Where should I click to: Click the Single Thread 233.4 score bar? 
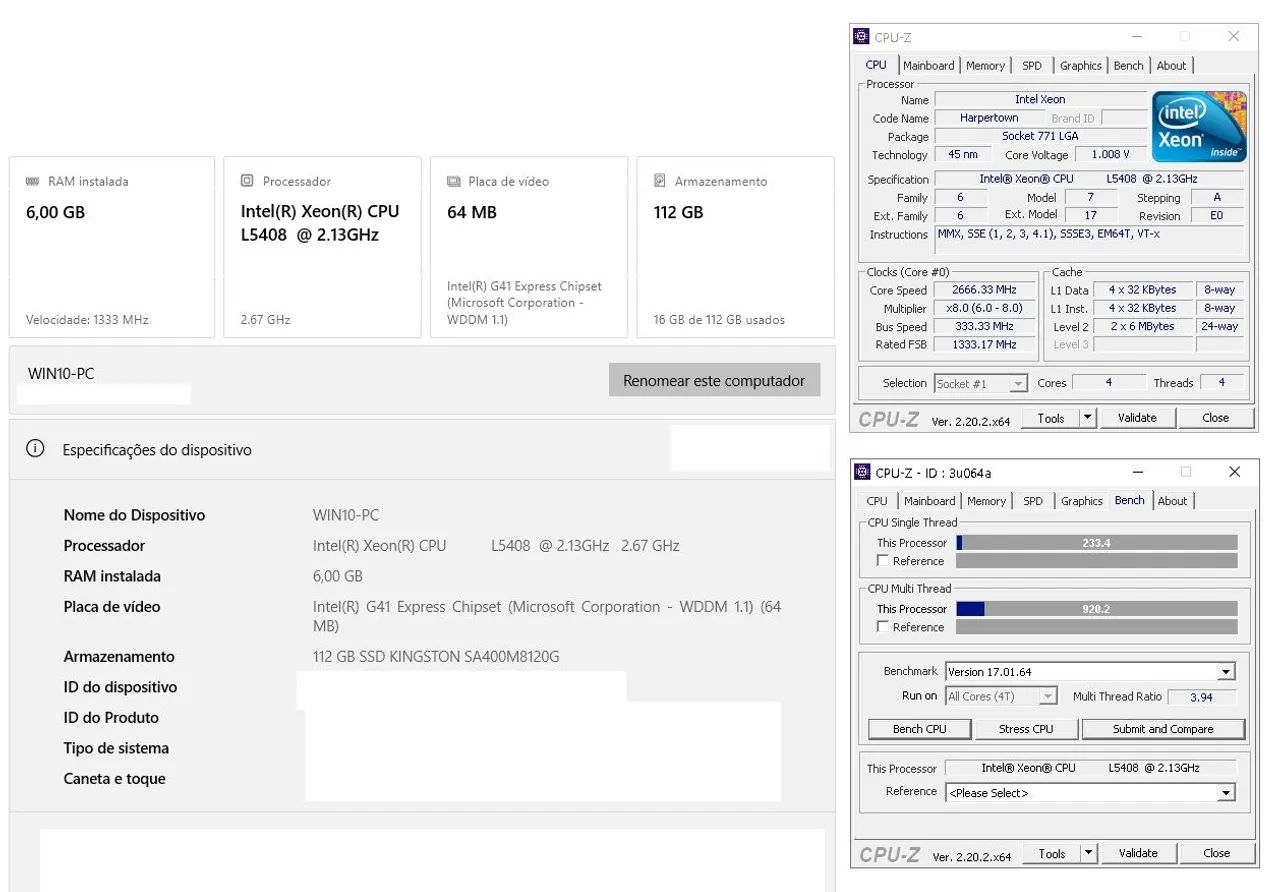pos(1097,543)
